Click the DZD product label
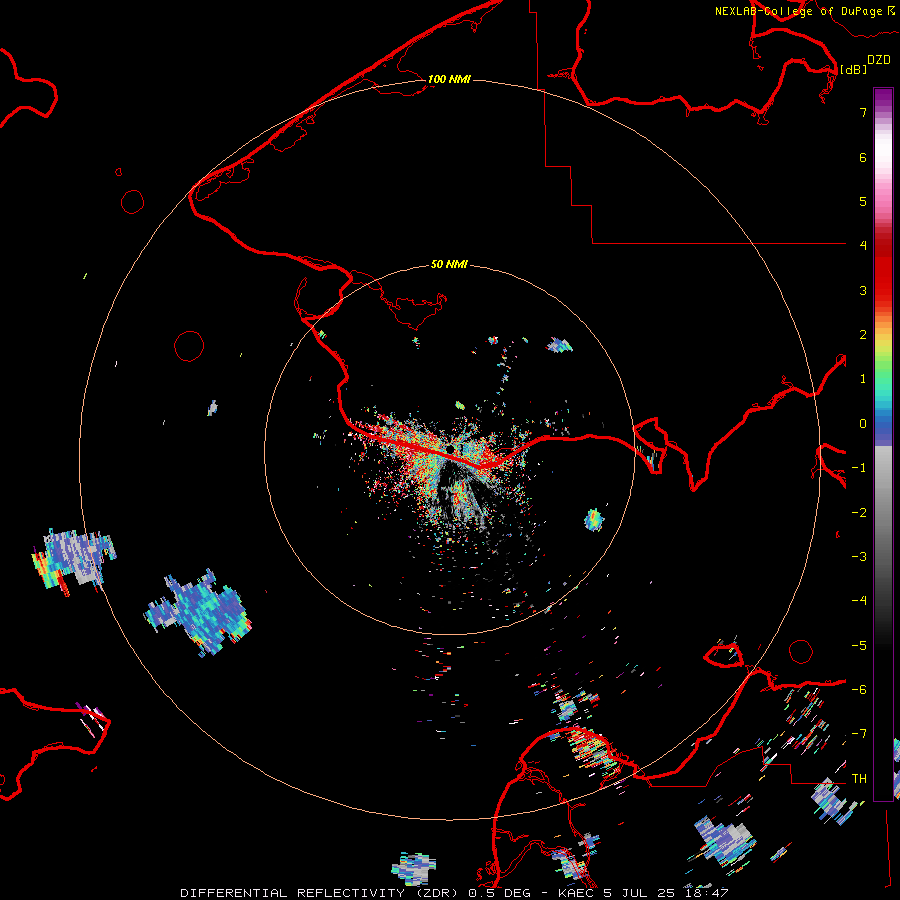This screenshot has height=900, width=900. coord(879,60)
